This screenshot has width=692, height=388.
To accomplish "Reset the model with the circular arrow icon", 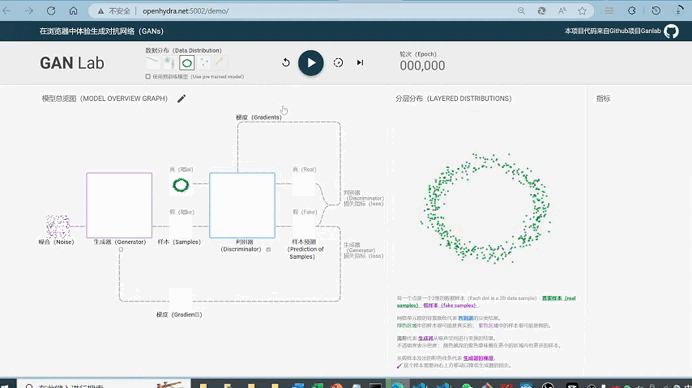I will 286,63.
